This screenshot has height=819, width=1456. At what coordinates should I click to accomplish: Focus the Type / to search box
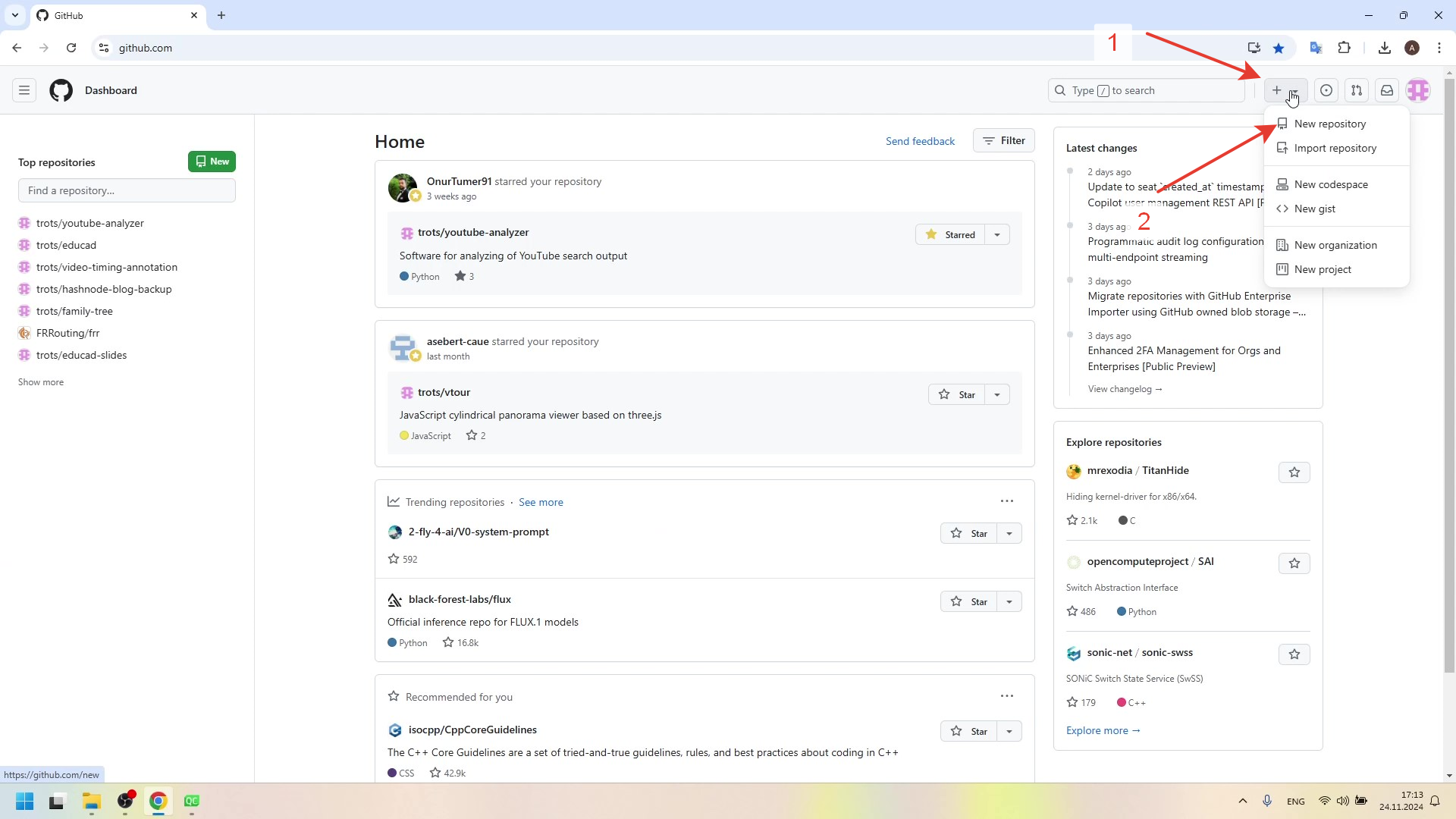point(1146,90)
